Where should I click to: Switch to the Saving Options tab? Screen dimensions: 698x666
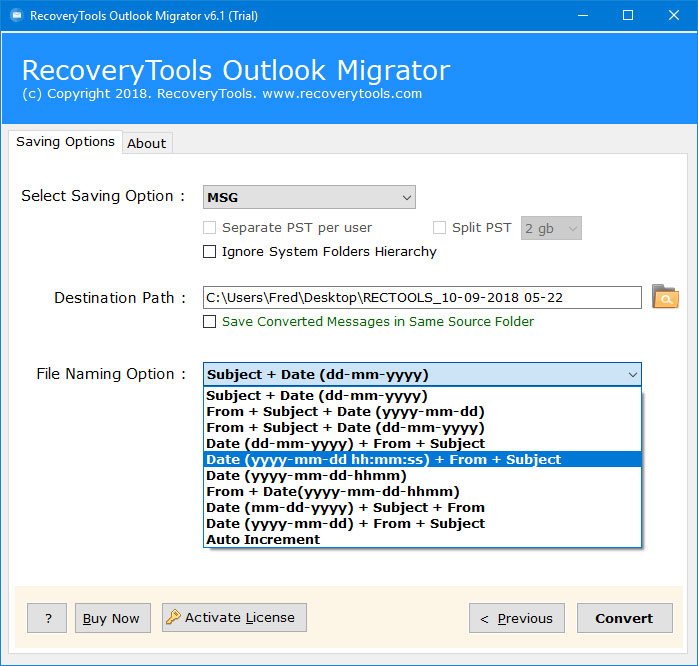65,142
